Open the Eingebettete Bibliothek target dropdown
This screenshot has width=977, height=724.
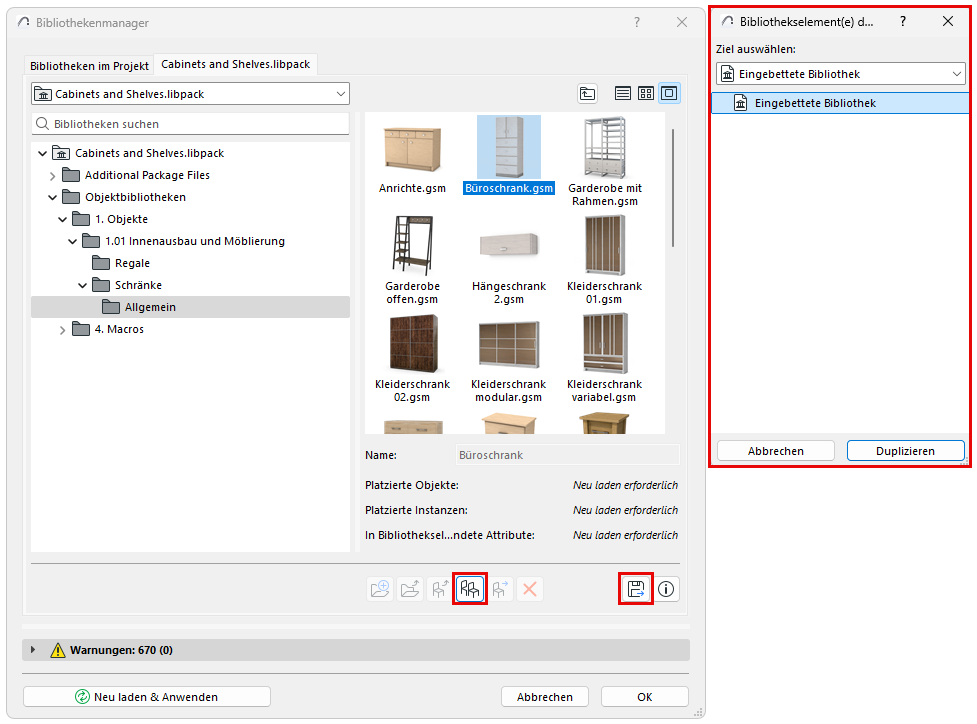pyautogui.click(x=841, y=74)
